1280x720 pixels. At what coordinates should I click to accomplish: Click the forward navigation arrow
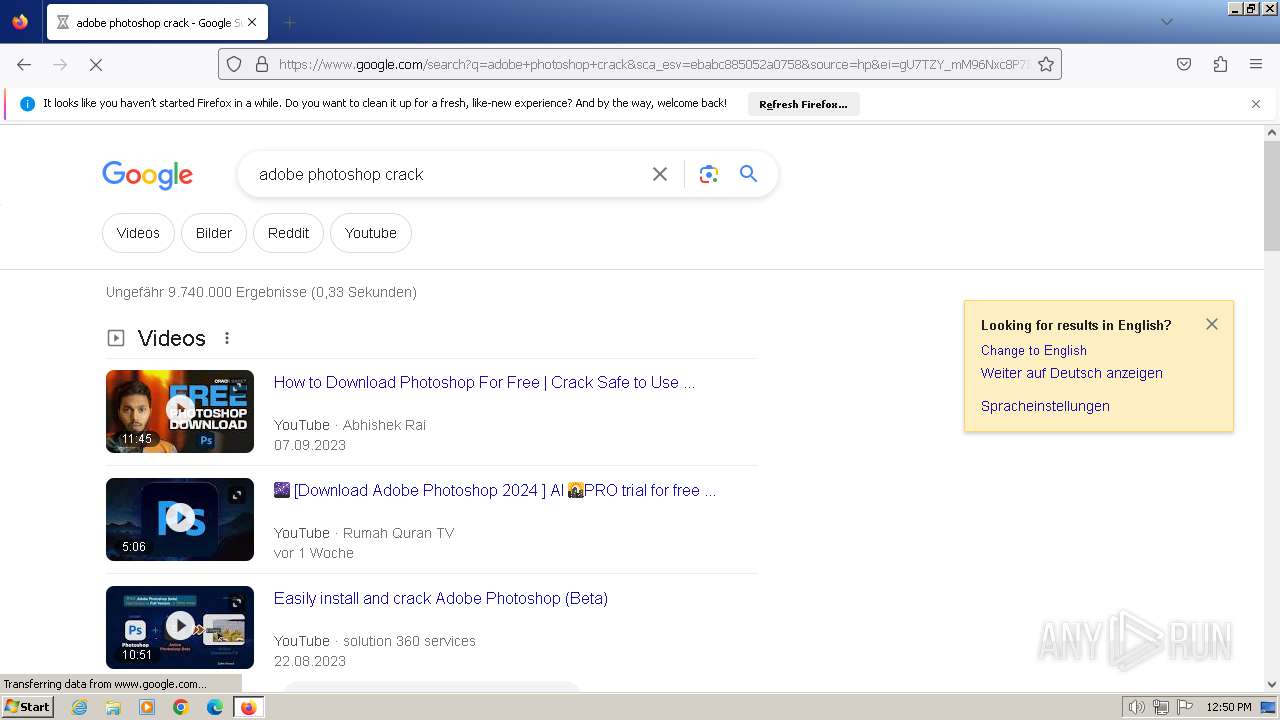[60, 64]
